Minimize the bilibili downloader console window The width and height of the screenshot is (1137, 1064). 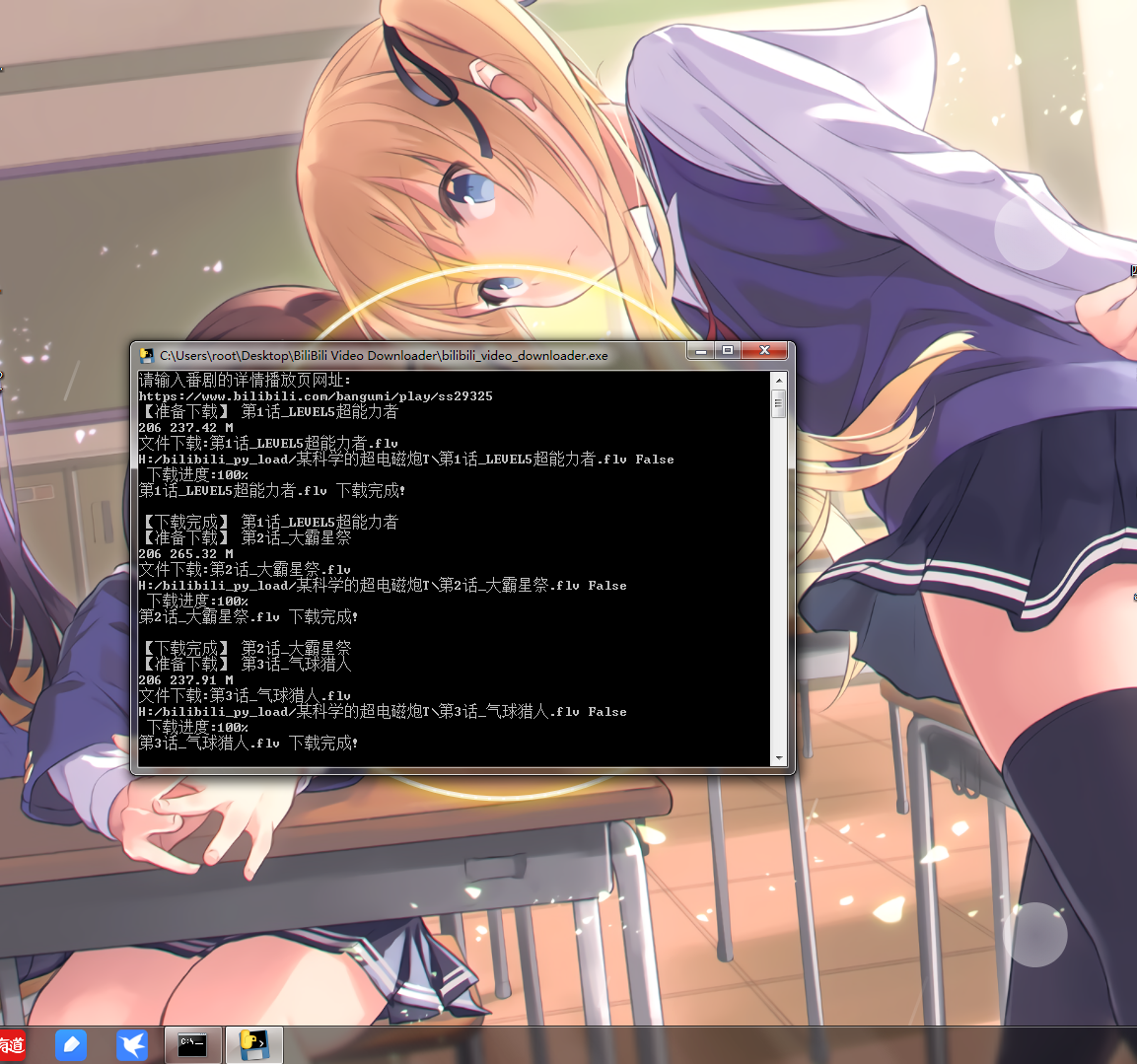tap(700, 351)
